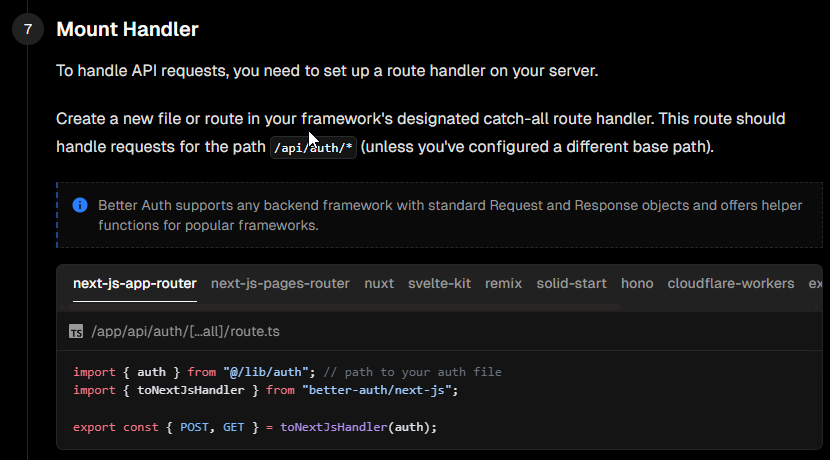Switch to the next-js-pages-router tab
This screenshot has width=830, height=460.
point(280,283)
